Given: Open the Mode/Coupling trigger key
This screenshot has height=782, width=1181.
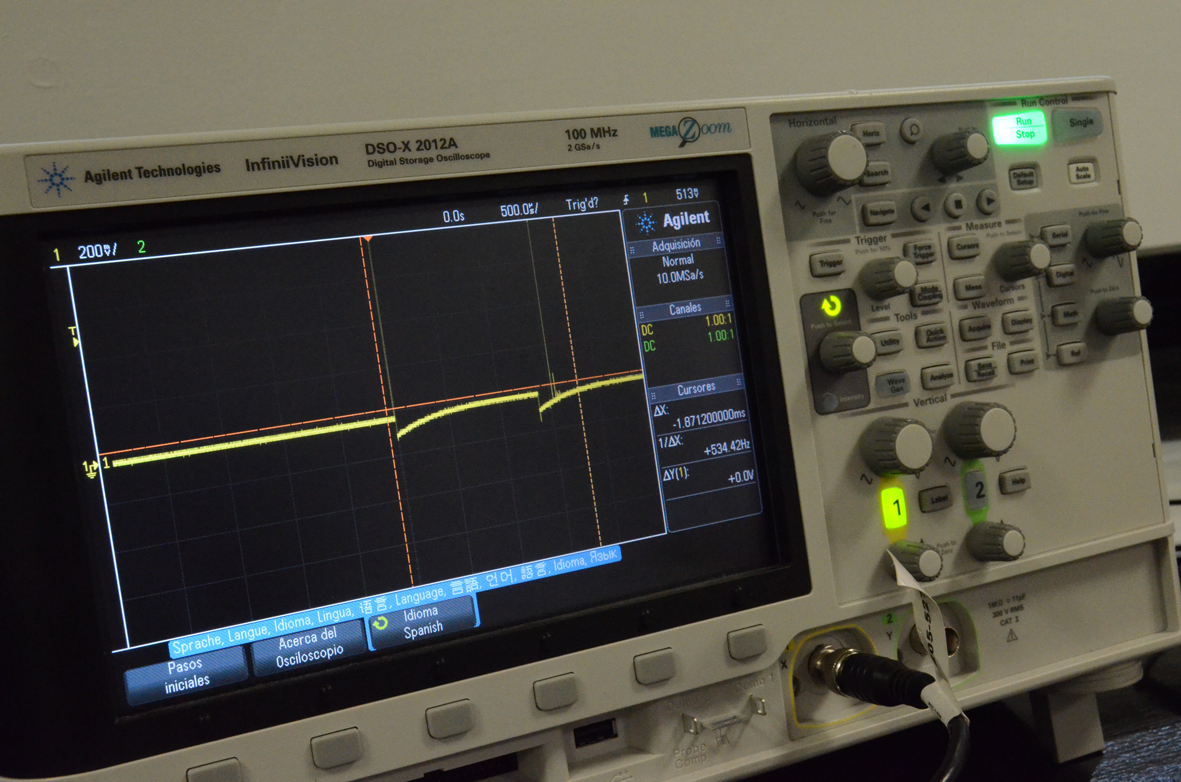Looking at the screenshot, I should [x=929, y=293].
